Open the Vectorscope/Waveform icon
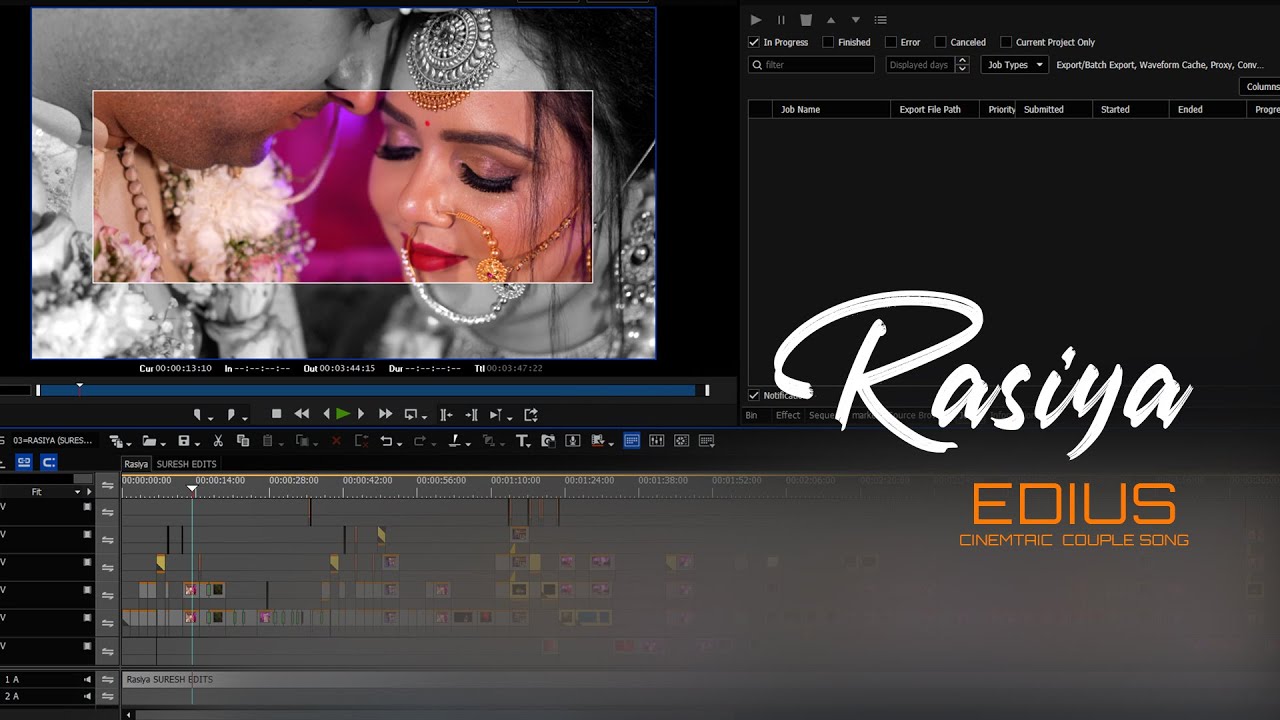The width and height of the screenshot is (1280, 720). [682, 441]
